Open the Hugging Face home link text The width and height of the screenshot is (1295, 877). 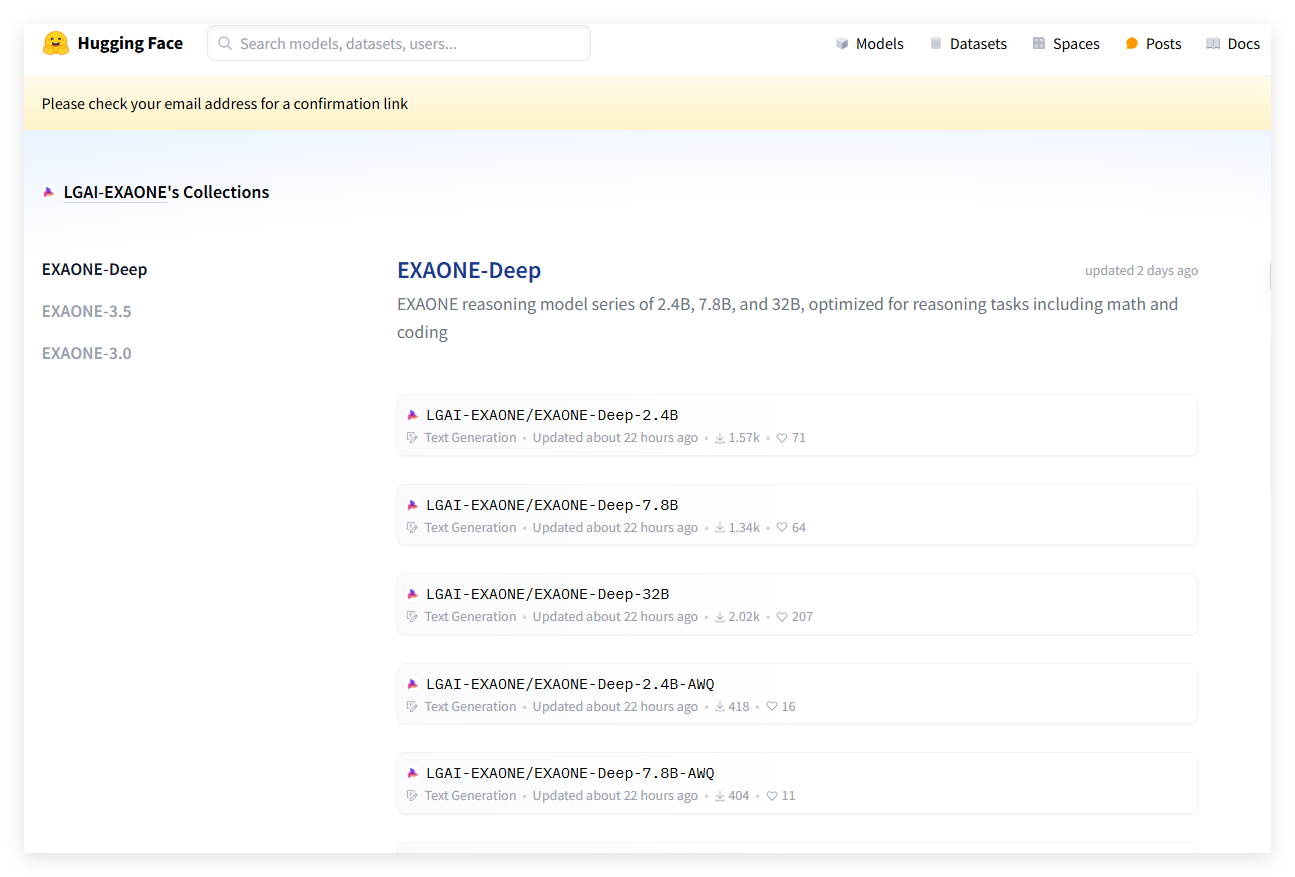130,43
